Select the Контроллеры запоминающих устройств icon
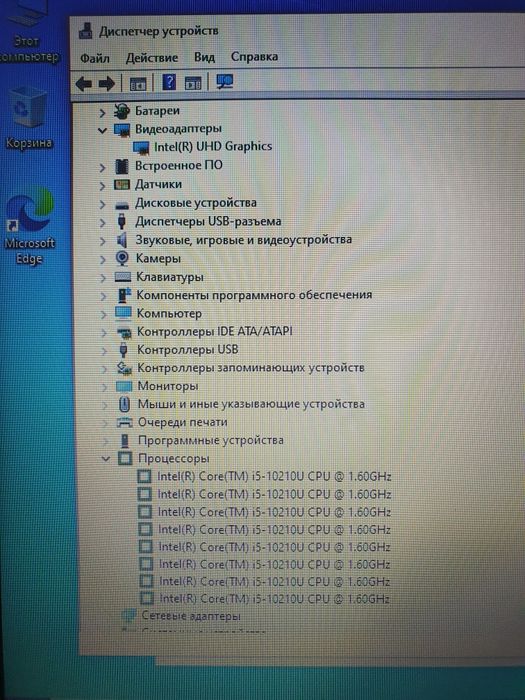 click(x=124, y=368)
